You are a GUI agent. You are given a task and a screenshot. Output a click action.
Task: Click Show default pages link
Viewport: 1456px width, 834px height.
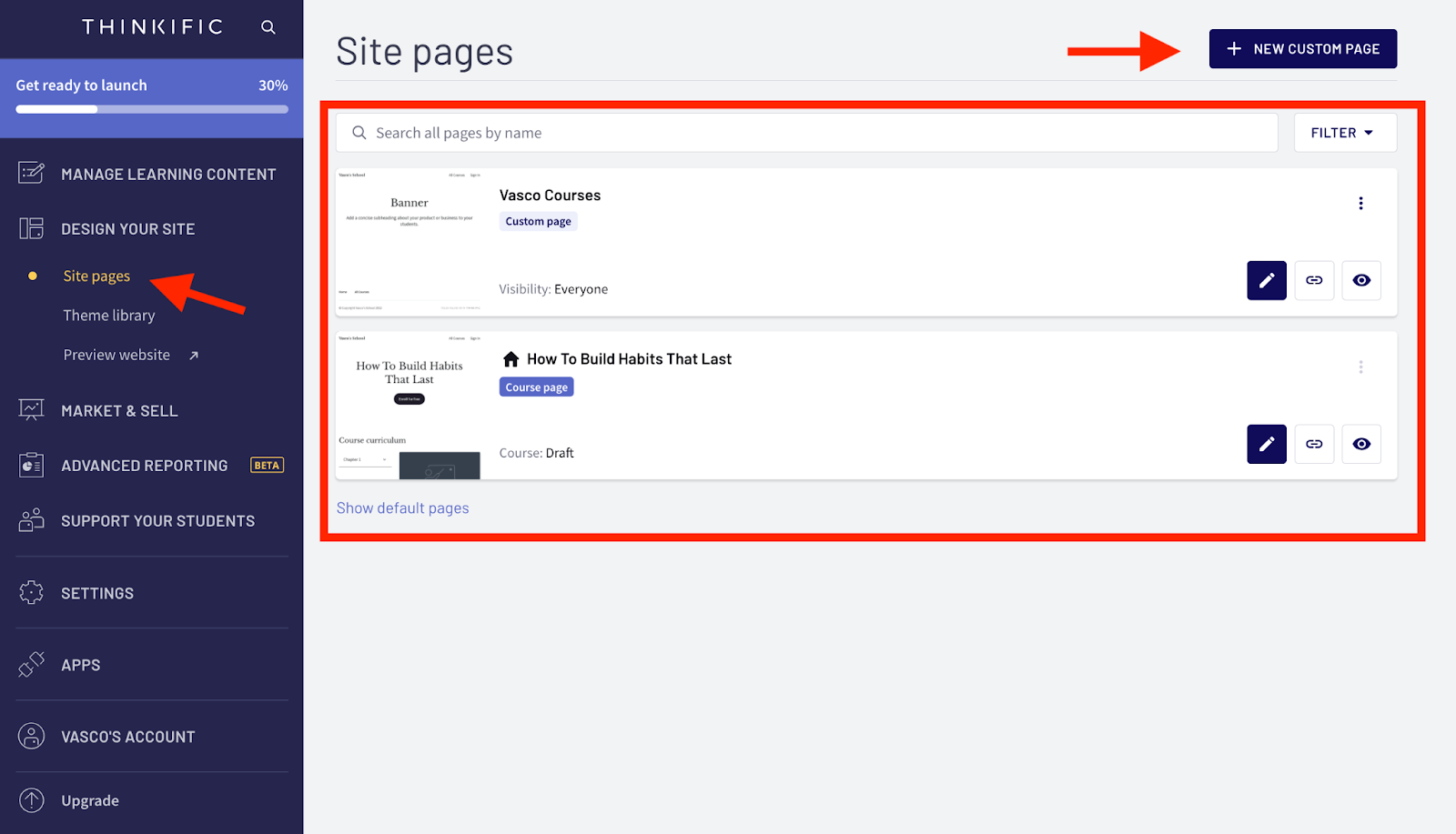[402, 508]
